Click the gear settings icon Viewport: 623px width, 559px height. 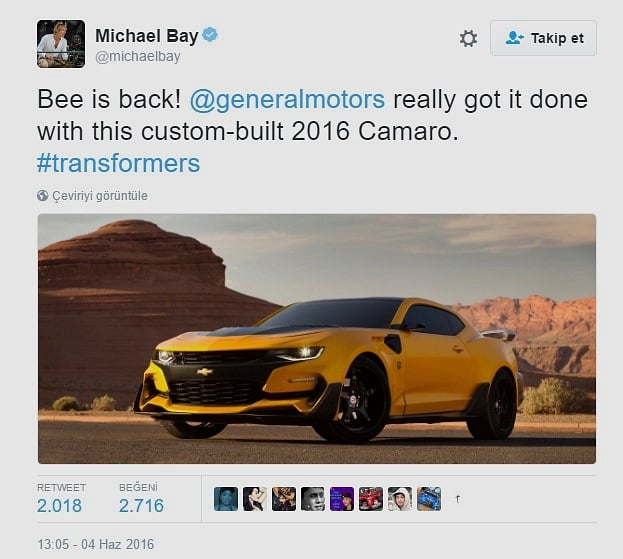pyautogui.click(x=468, y=39)
